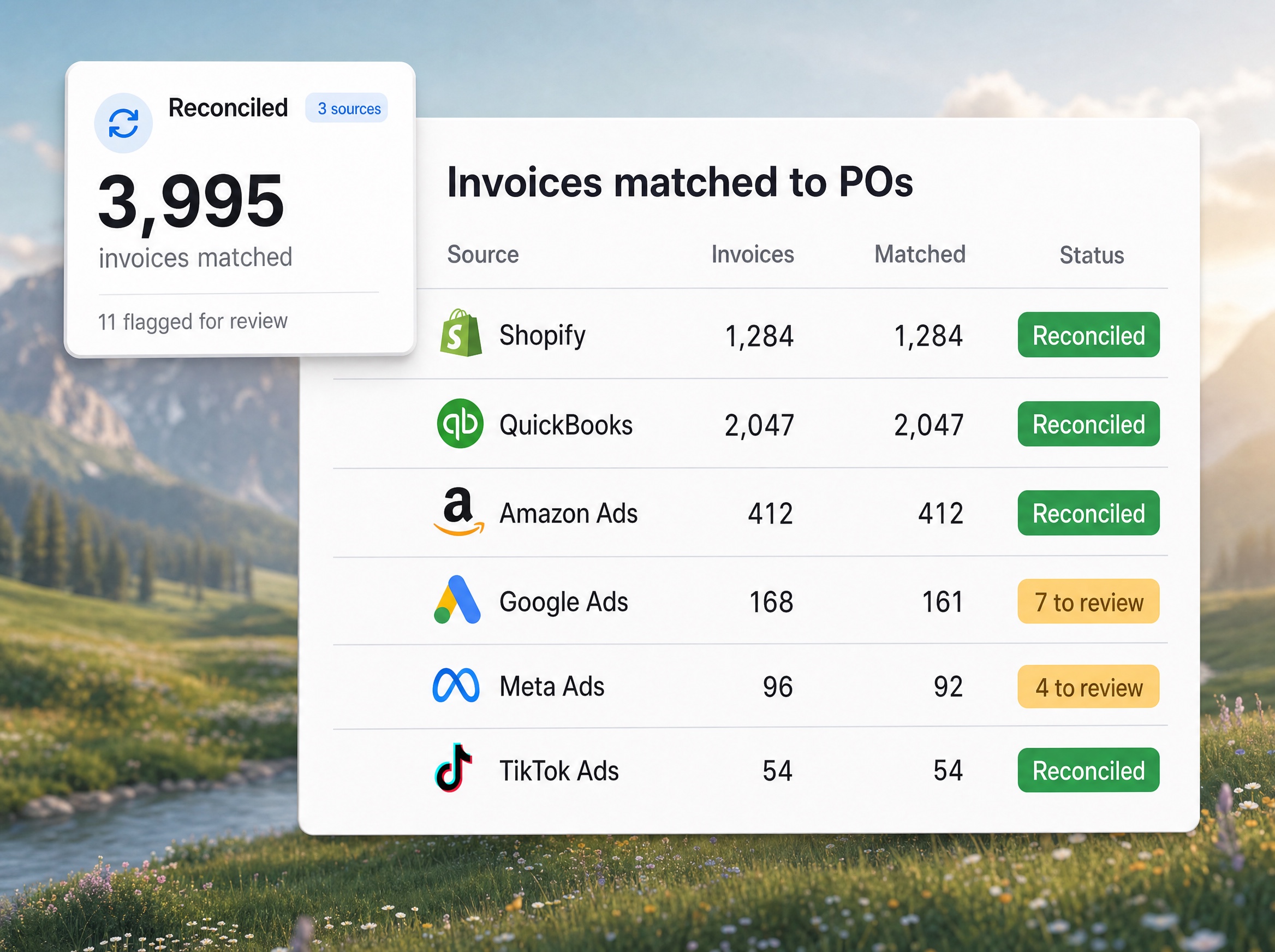Click the Google Ads logo

pos(457,599)
